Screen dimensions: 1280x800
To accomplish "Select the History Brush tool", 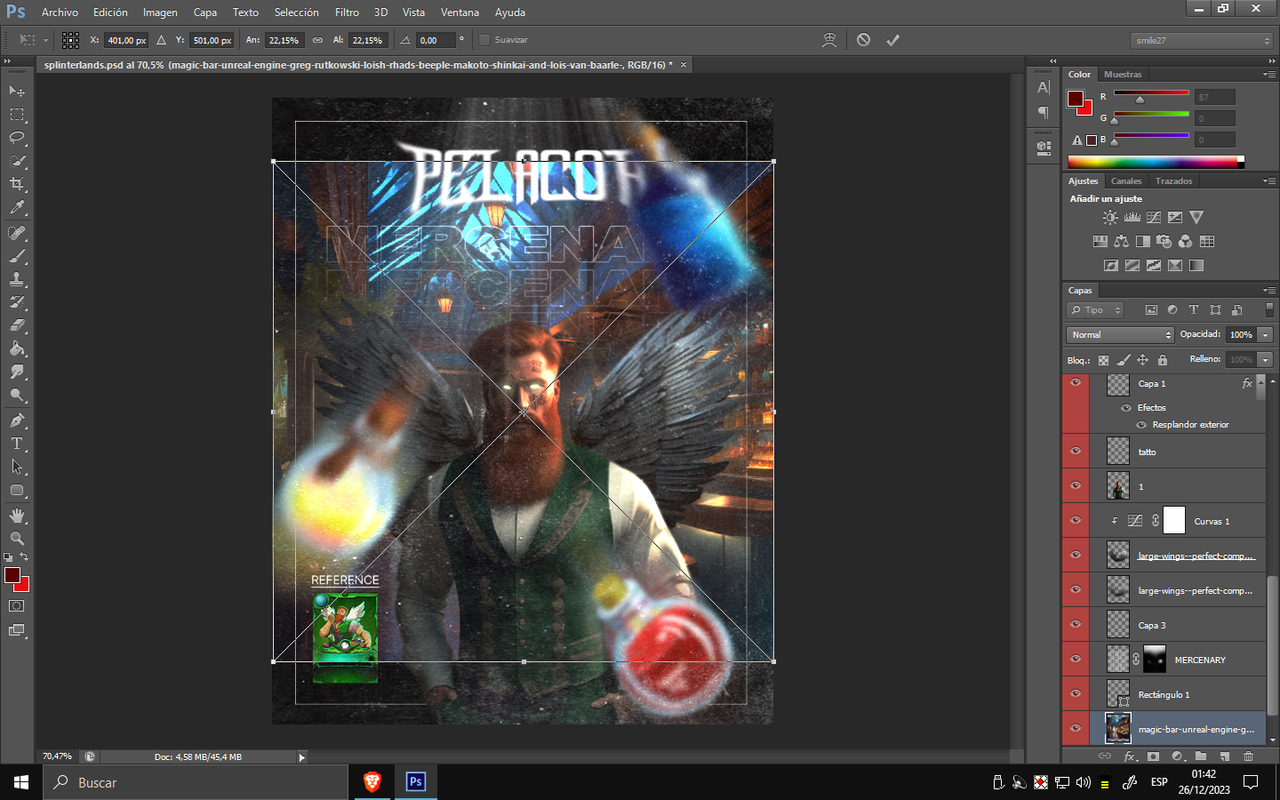I will click(17, 303).
